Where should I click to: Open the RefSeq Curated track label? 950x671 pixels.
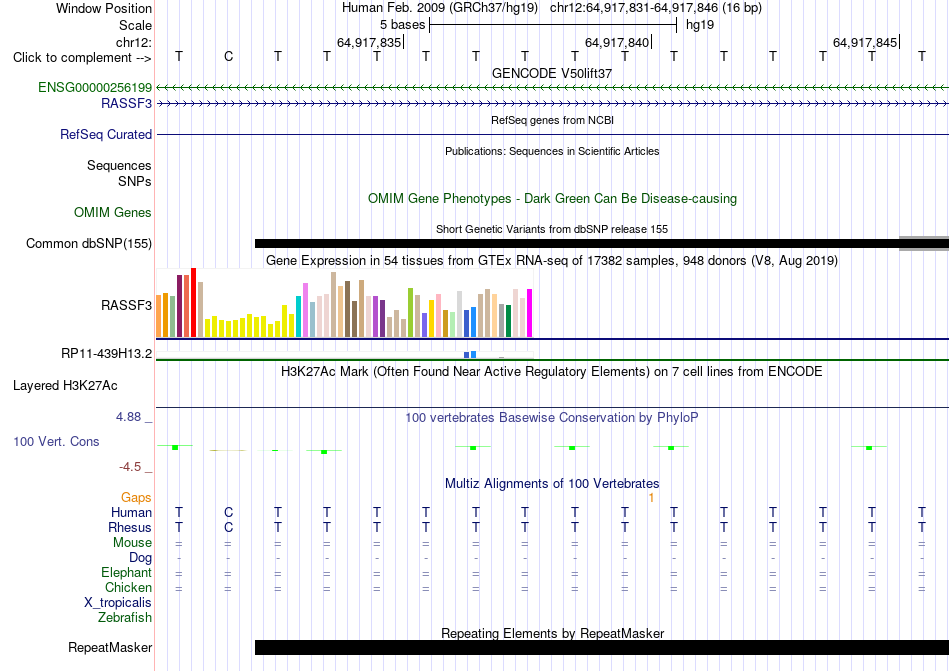pos(106,134)
